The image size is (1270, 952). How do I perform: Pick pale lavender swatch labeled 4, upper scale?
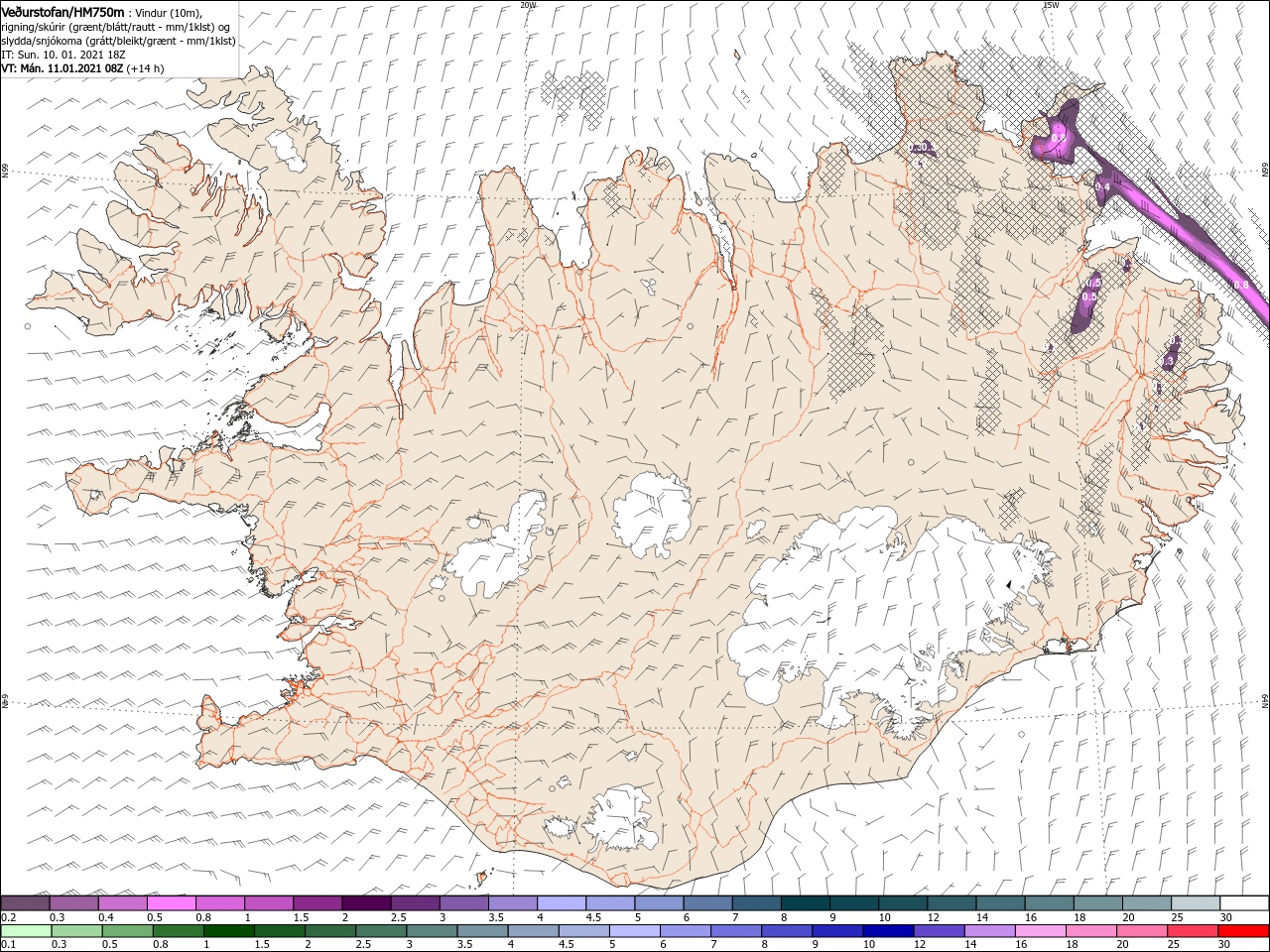coord(561,903)
